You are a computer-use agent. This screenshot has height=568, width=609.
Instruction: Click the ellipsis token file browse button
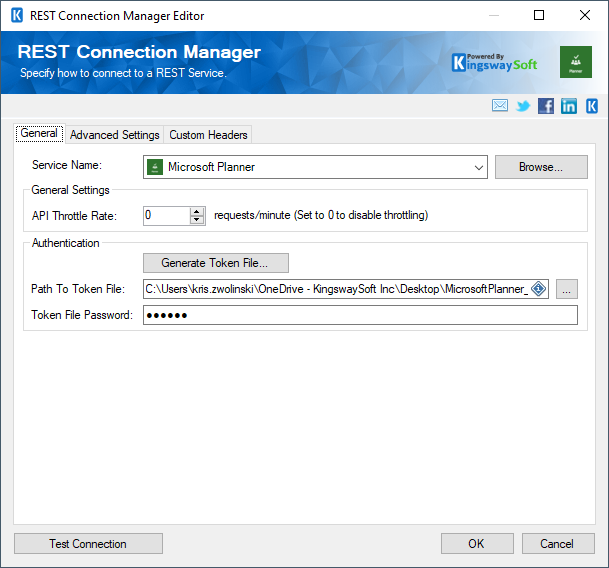(567, 289)
